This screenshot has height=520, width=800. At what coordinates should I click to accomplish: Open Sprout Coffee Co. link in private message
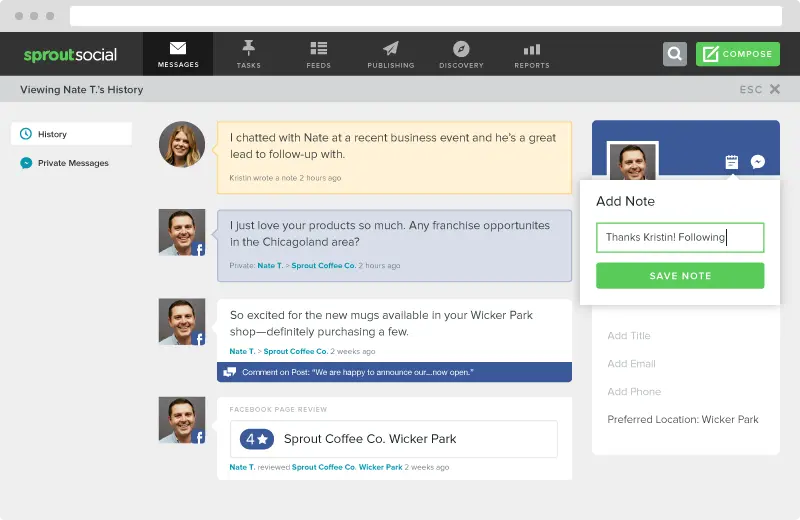323,266
